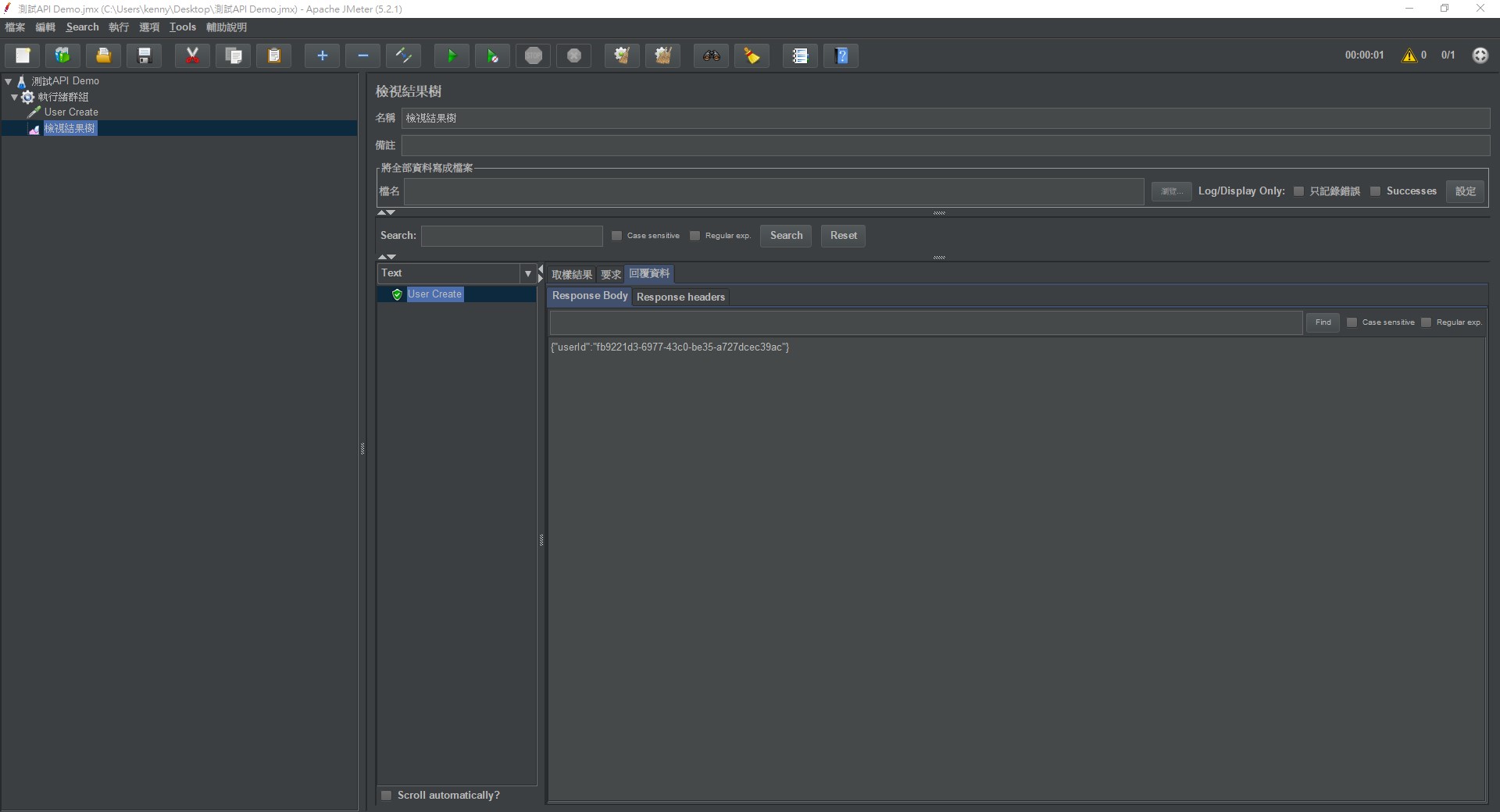
Task: Click the green Start test run icon
Action: point(451,55)
